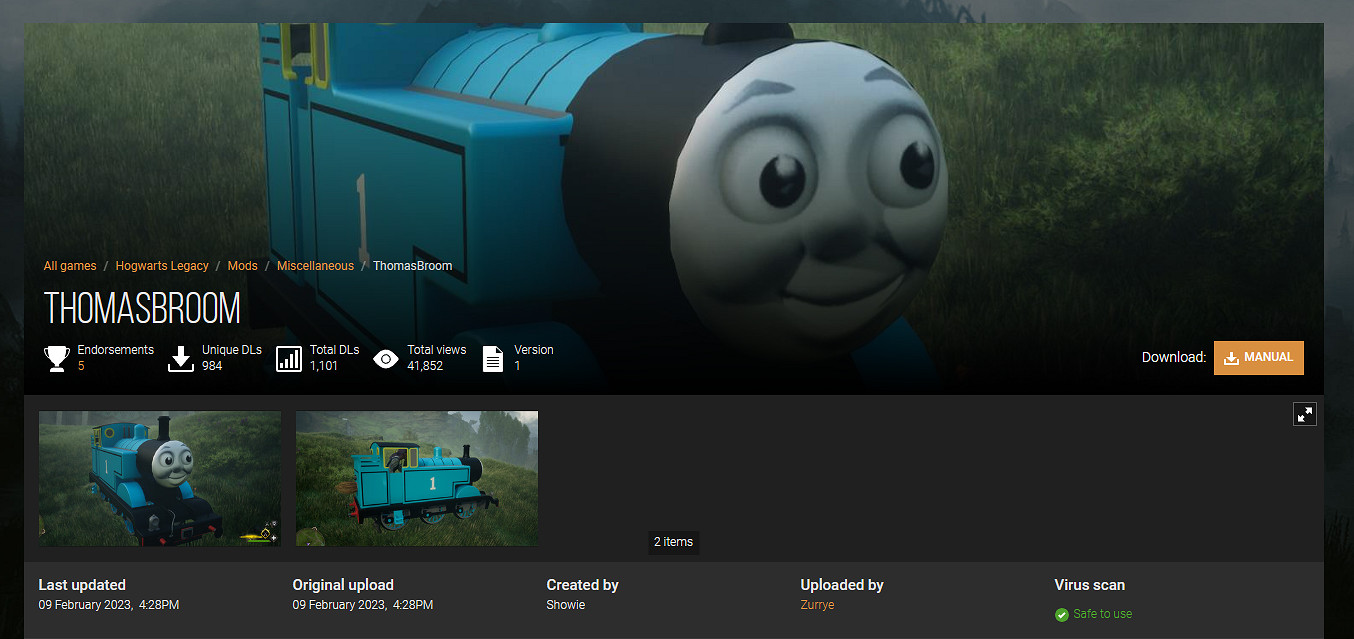1354x639 pixels.
Task: Click the Total DLs bar chart icon
Action: pyautogui.click(x=289, y=358)
